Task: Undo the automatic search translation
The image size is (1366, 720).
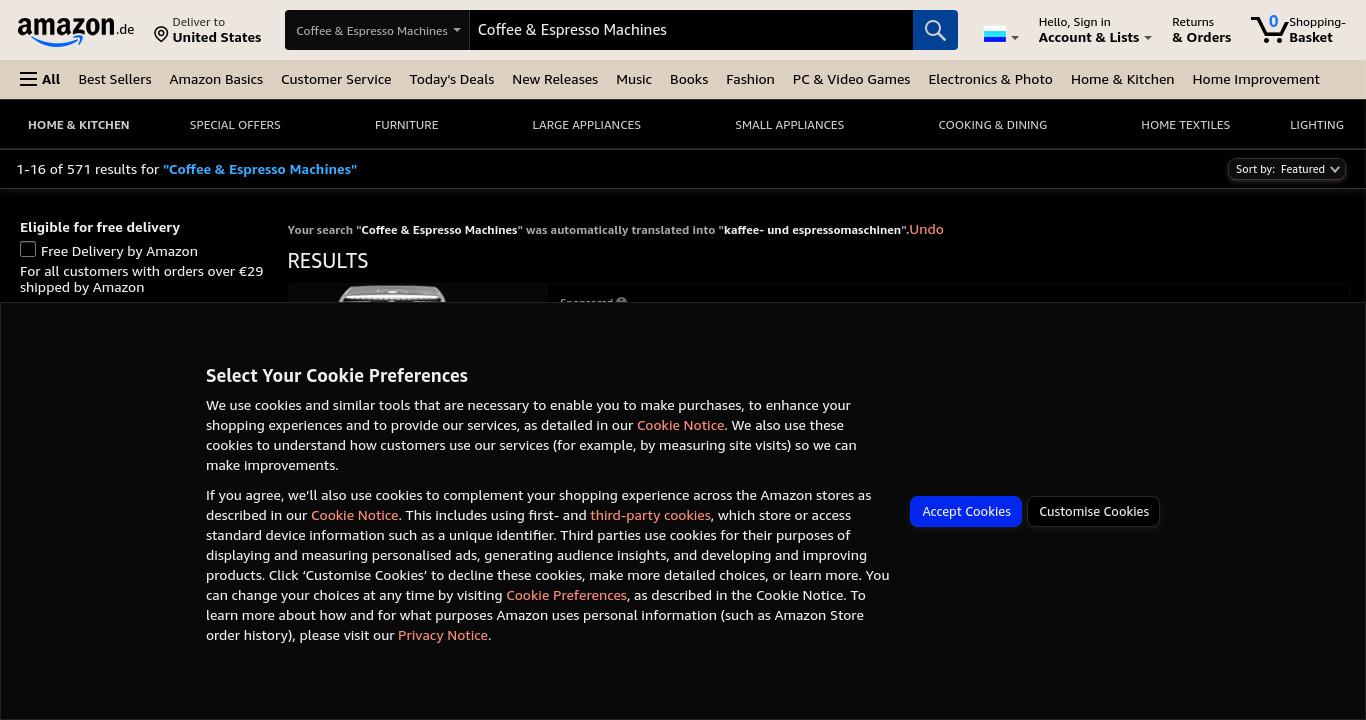Action: pyautogui.click(x=926, y=229)
